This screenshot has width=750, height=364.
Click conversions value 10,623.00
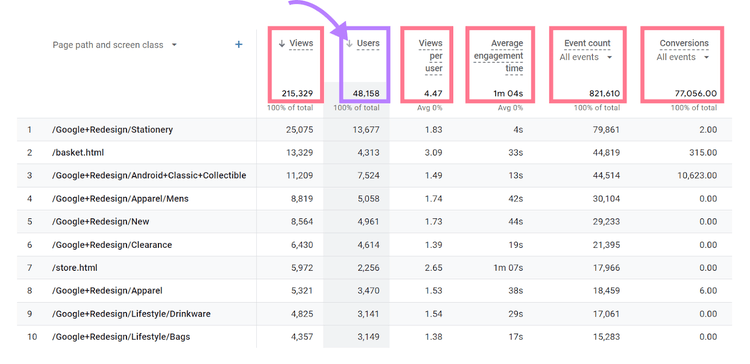click(x=697, y=176)
